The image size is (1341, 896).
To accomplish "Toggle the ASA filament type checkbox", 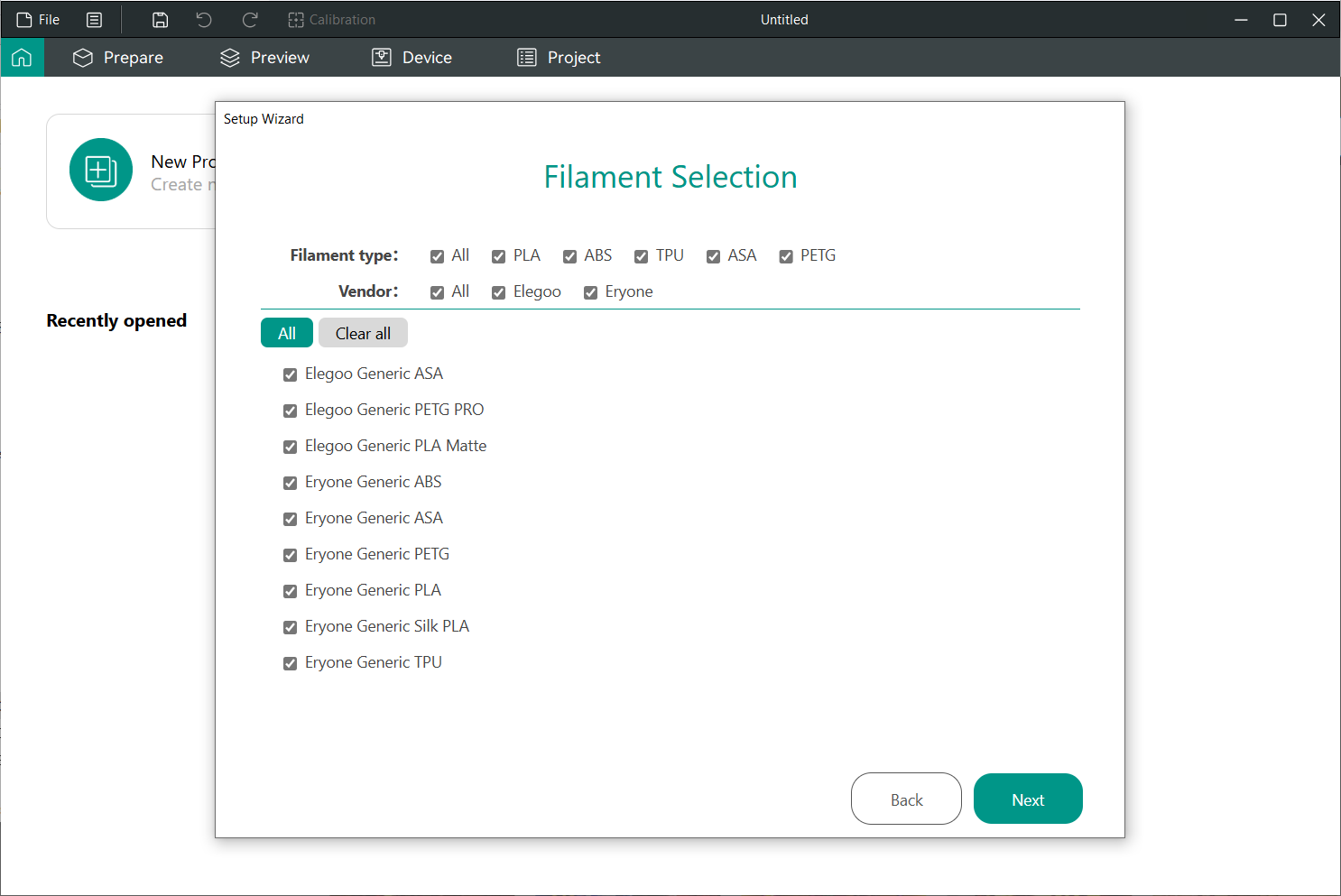I will click(713, 256).
